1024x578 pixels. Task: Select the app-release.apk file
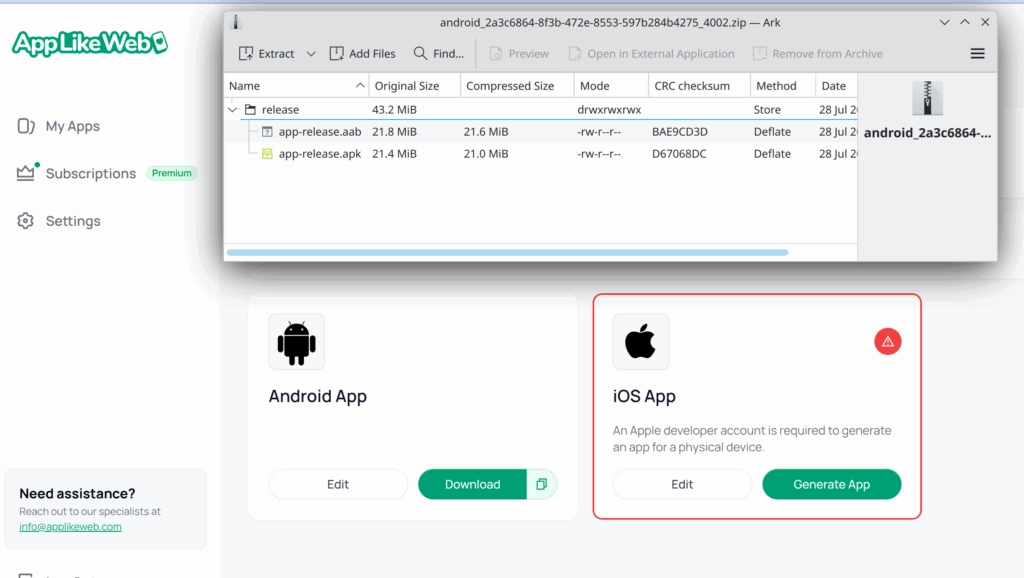click(319, 154)
